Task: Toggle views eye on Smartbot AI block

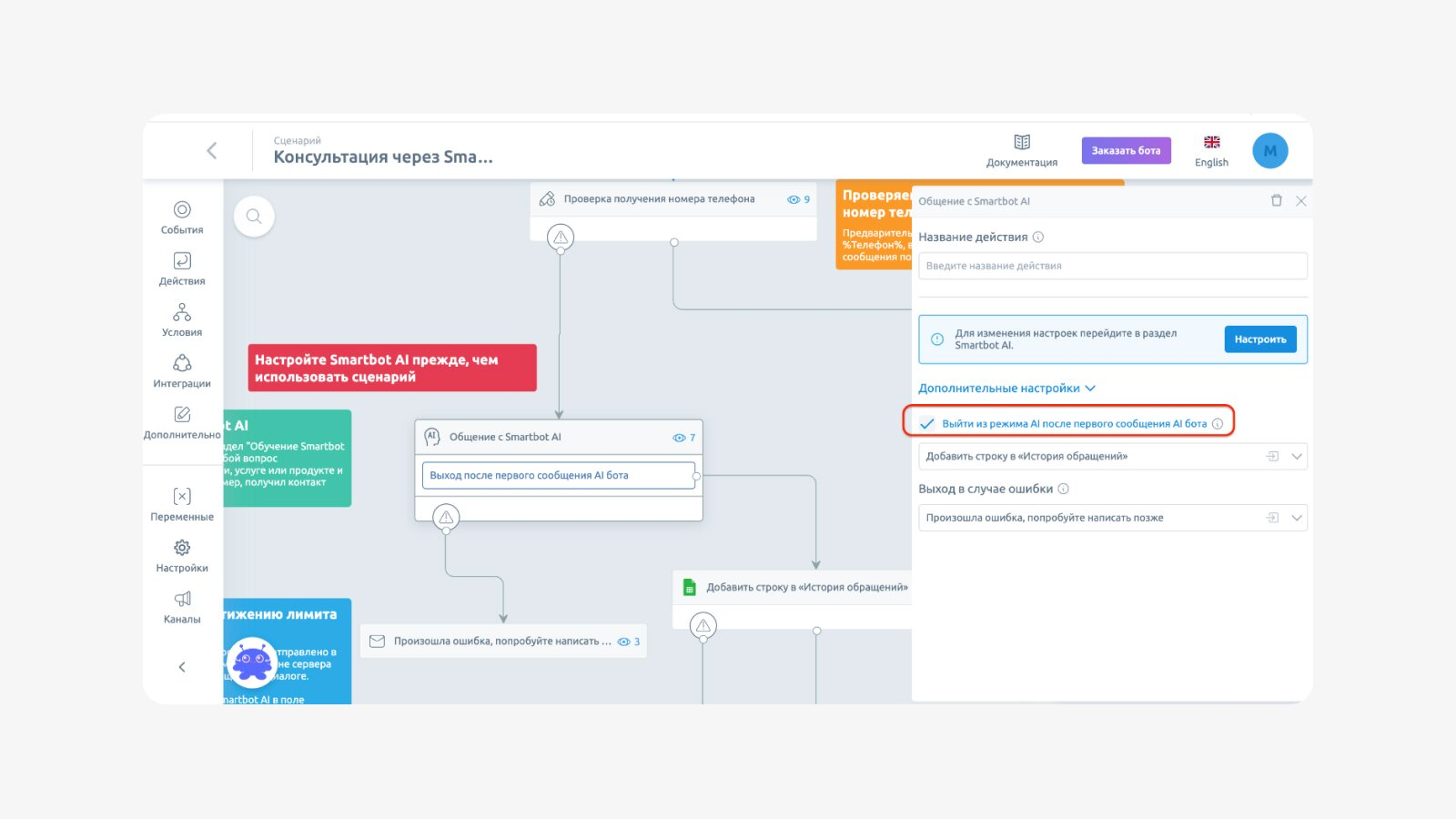Action: pos(679,438)
